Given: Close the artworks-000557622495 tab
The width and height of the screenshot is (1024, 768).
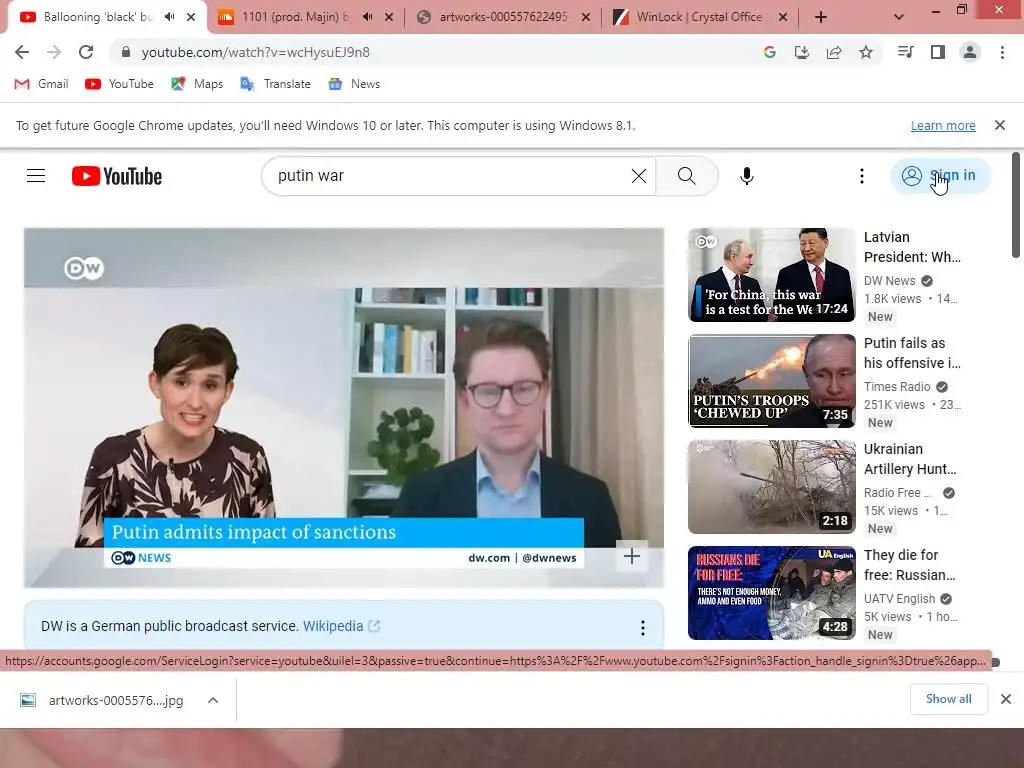Looking at the screenshot, I should tap(586, 17).
